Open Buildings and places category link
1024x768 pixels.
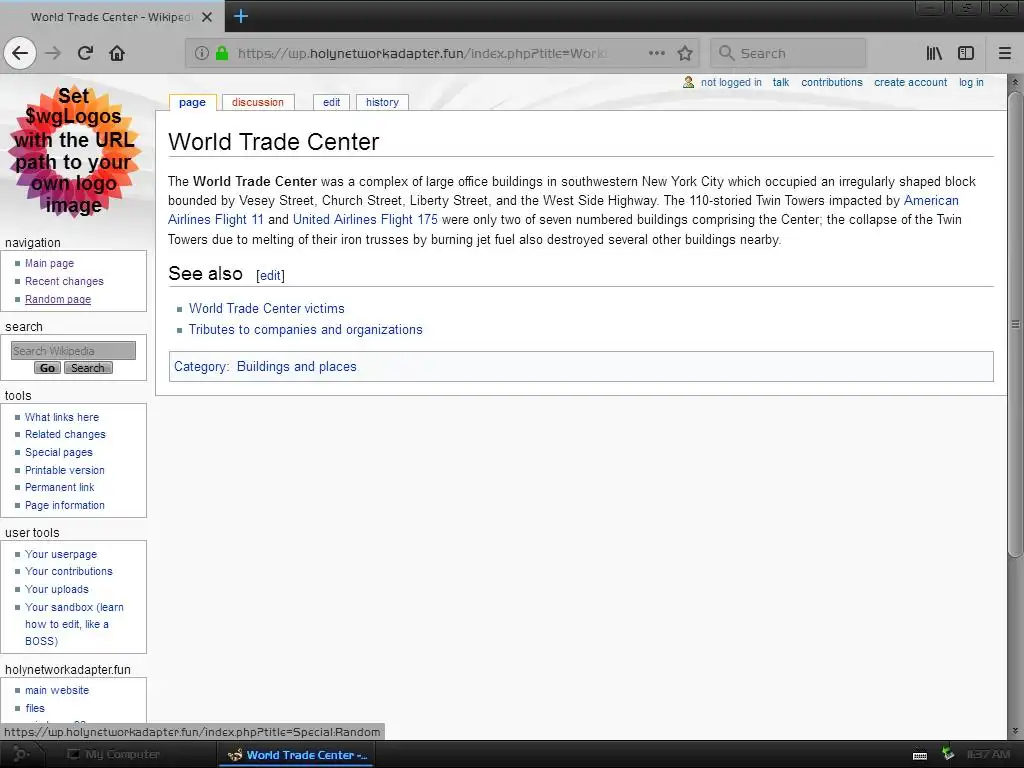point(296,366)
